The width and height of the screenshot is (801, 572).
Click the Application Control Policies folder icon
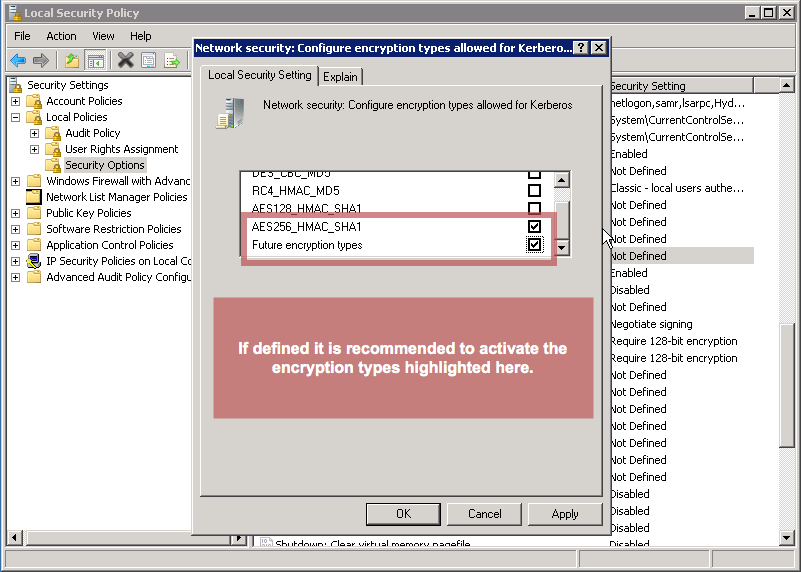(34, 245)
